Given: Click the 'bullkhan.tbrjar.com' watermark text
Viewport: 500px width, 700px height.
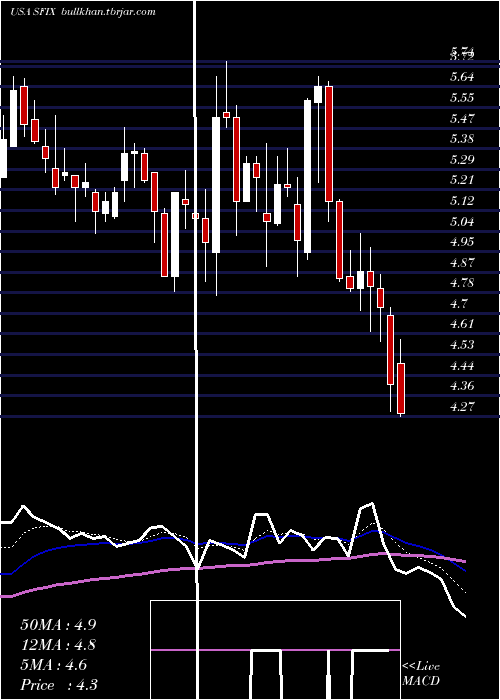Looking at the screenshot, I should click(x=107, y=12).
